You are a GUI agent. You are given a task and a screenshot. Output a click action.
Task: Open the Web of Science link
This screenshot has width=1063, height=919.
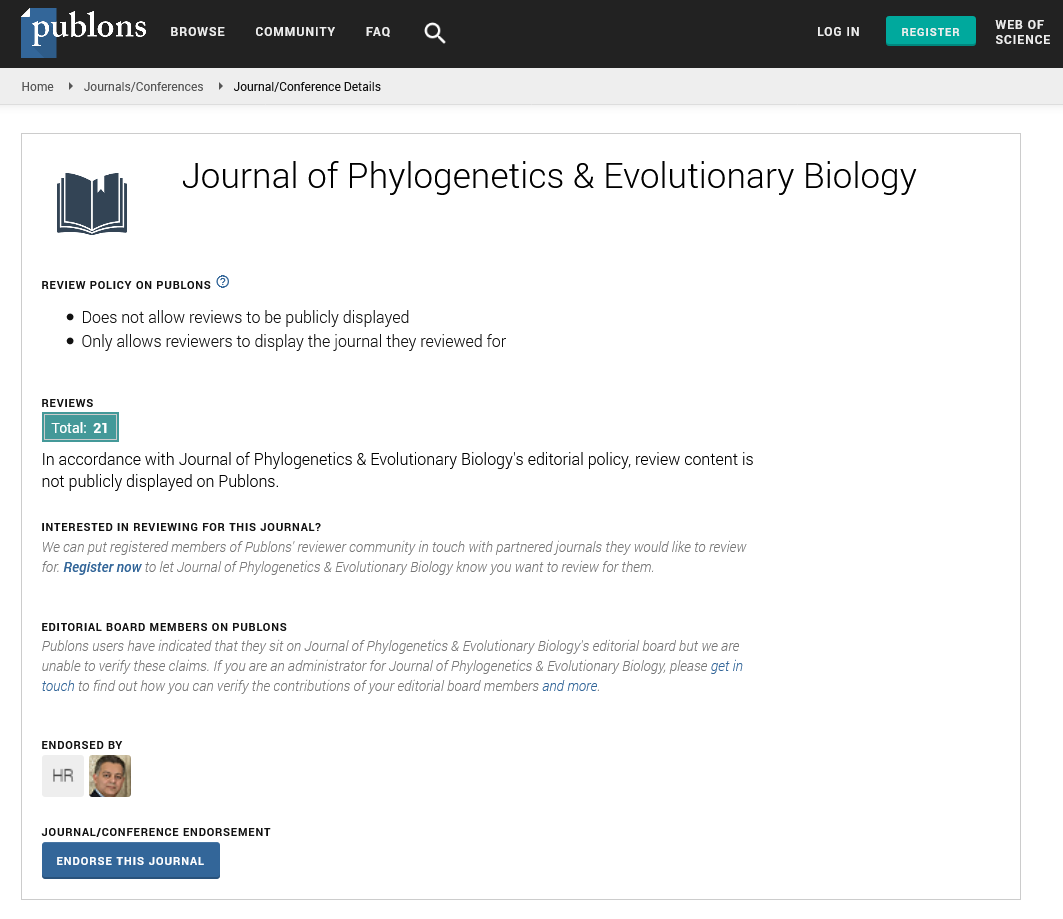[1022, 33]
